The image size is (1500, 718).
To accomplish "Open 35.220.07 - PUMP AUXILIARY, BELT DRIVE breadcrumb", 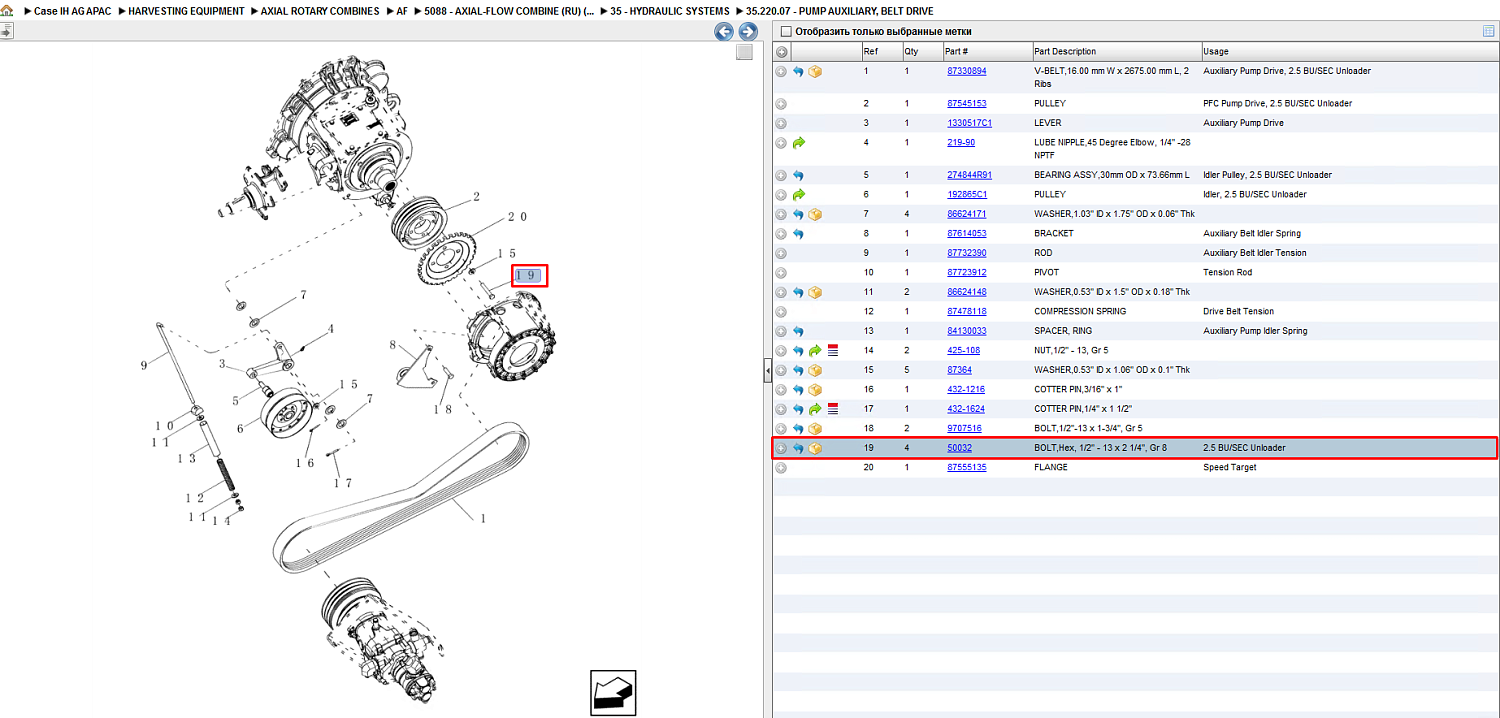I will click(x=840, y=11).
